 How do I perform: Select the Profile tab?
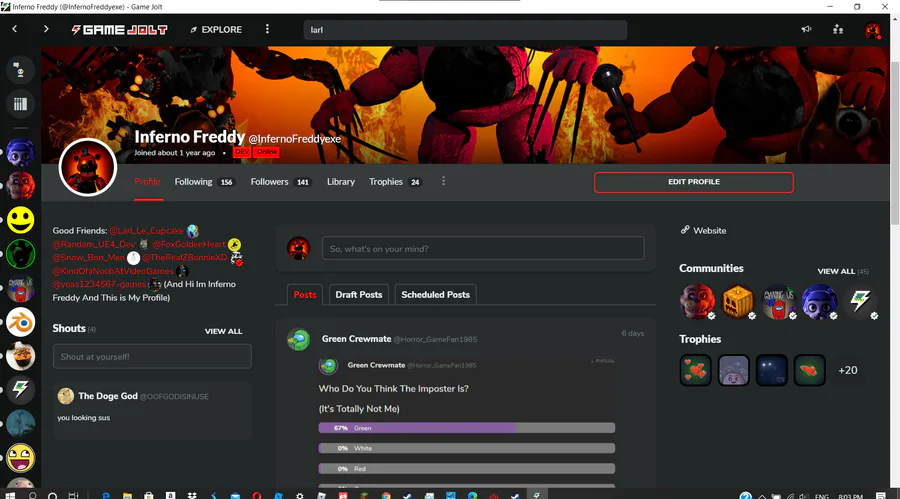(x=148, y=181)
